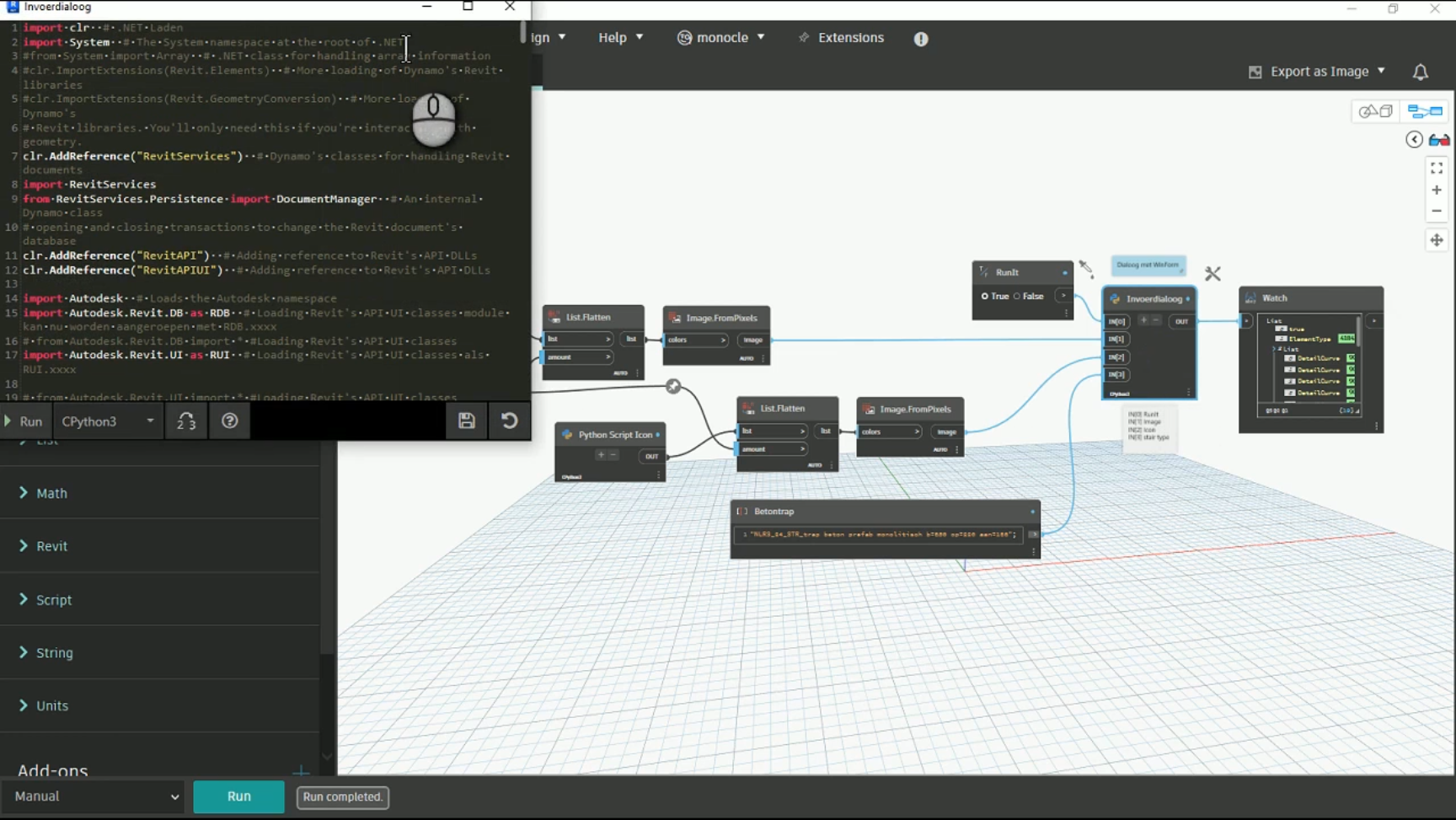This screenshot has height=820, width=1456.
Task: Click the collapse arrow circle icon near the 3D glasses
Action: click(x=1415, y=140)
